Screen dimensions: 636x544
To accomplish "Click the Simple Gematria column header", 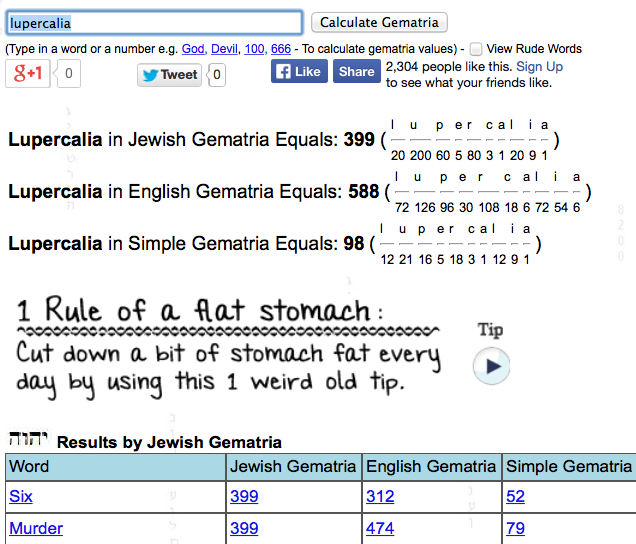I will point(569,467).
